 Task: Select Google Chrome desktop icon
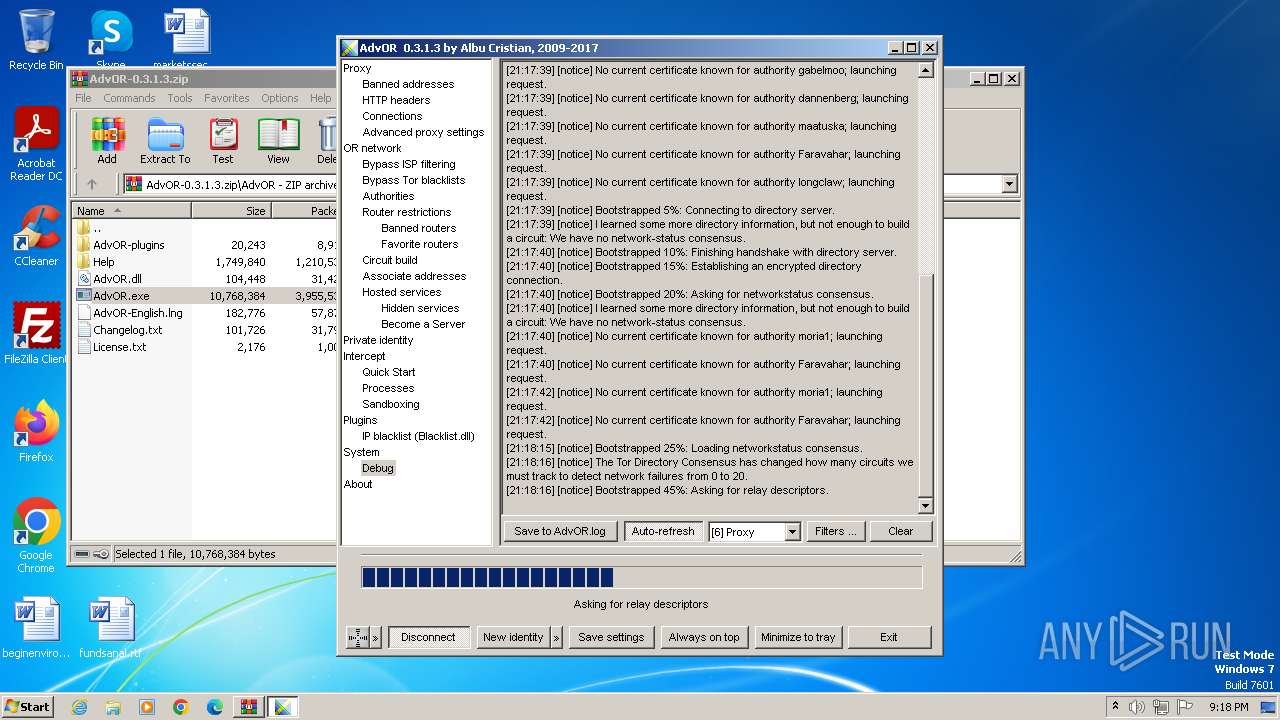click(36, 536)
